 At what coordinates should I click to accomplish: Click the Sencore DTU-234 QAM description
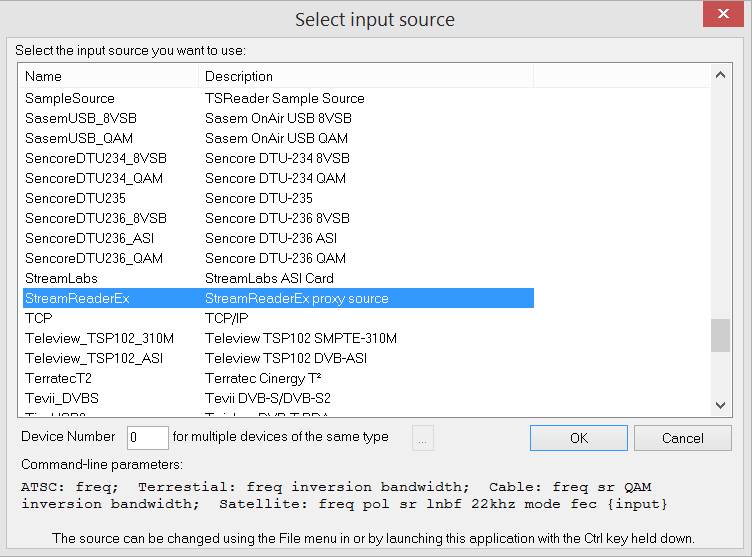point(275,178)
